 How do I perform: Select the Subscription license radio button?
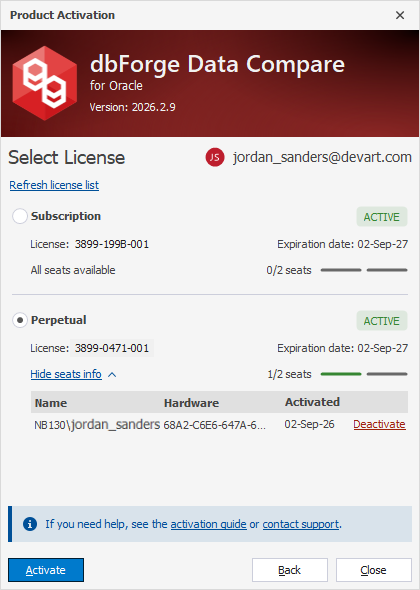pos(20,216)
